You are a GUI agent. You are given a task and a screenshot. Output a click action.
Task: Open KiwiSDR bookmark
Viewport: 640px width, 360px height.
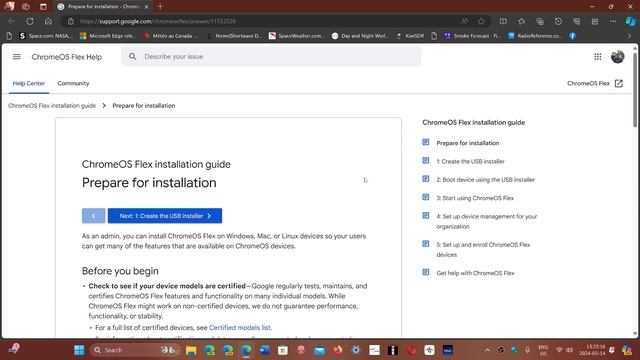411,36
